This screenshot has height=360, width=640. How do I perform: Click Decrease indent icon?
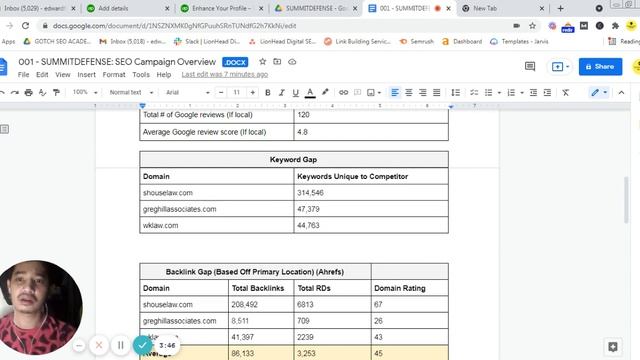[x=533, y=93]
